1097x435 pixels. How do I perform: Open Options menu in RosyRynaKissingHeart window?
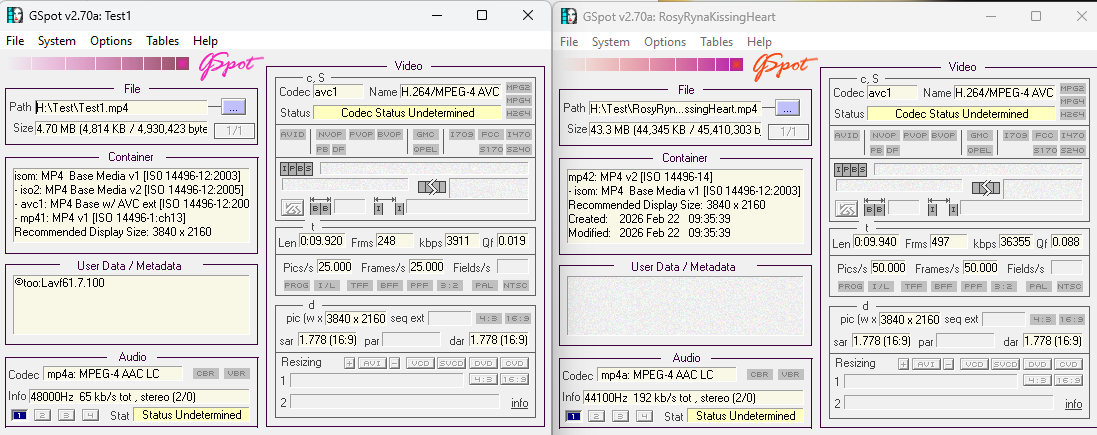664,42
